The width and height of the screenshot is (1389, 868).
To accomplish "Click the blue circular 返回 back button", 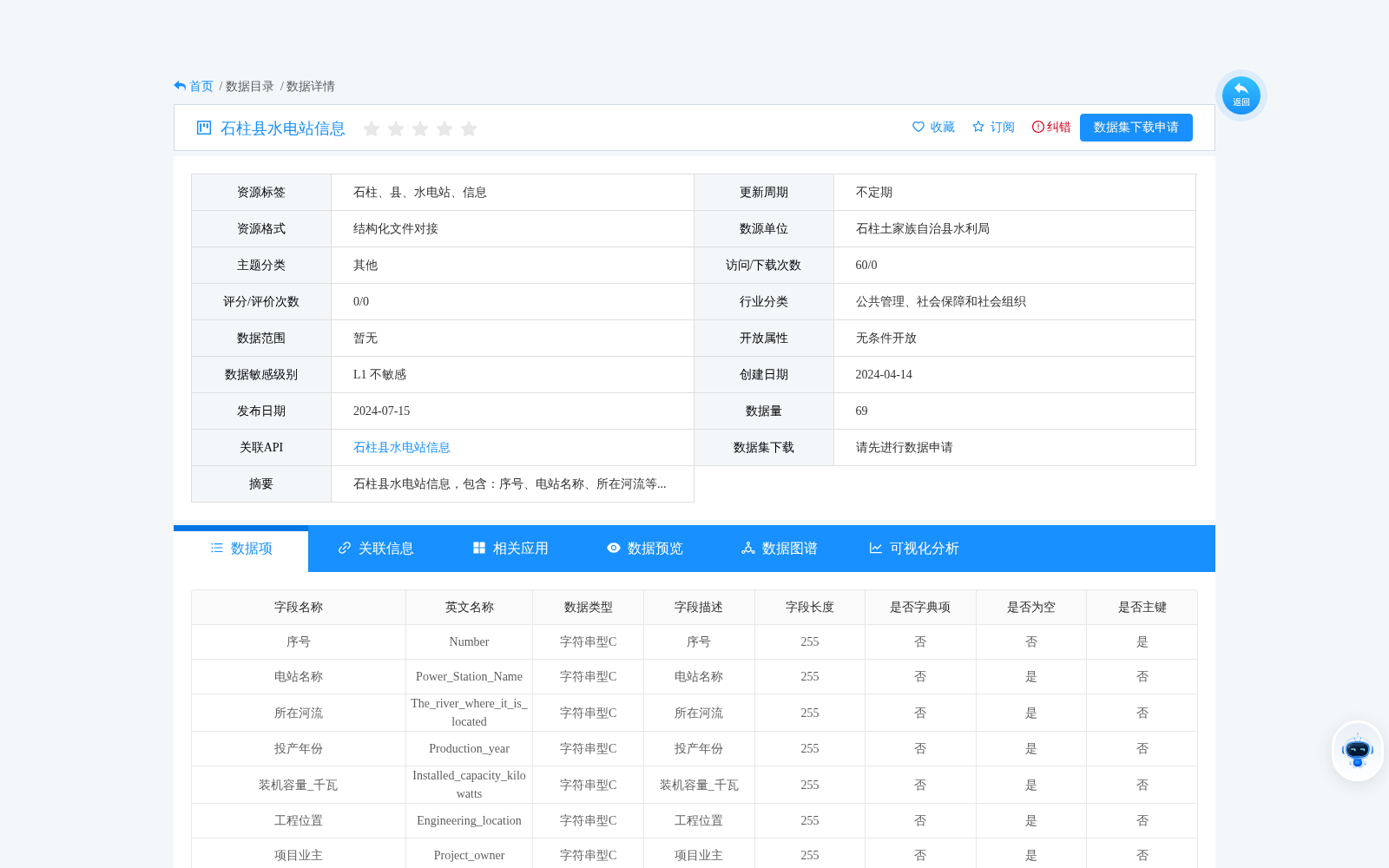I will point(1241,95).
